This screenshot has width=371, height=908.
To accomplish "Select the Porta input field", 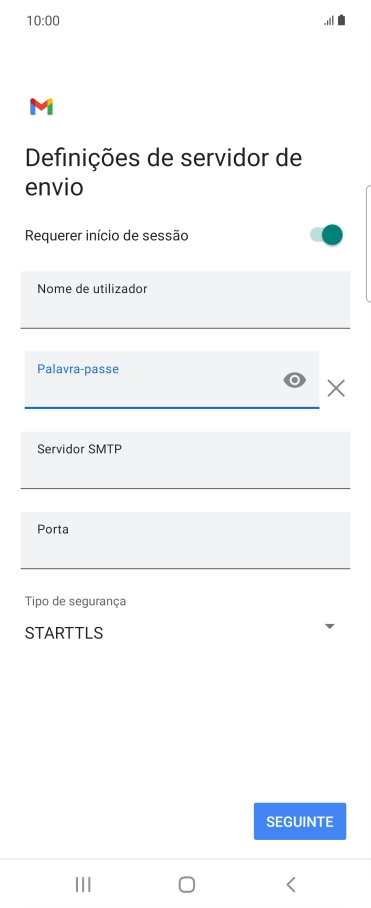I will 185,540.
